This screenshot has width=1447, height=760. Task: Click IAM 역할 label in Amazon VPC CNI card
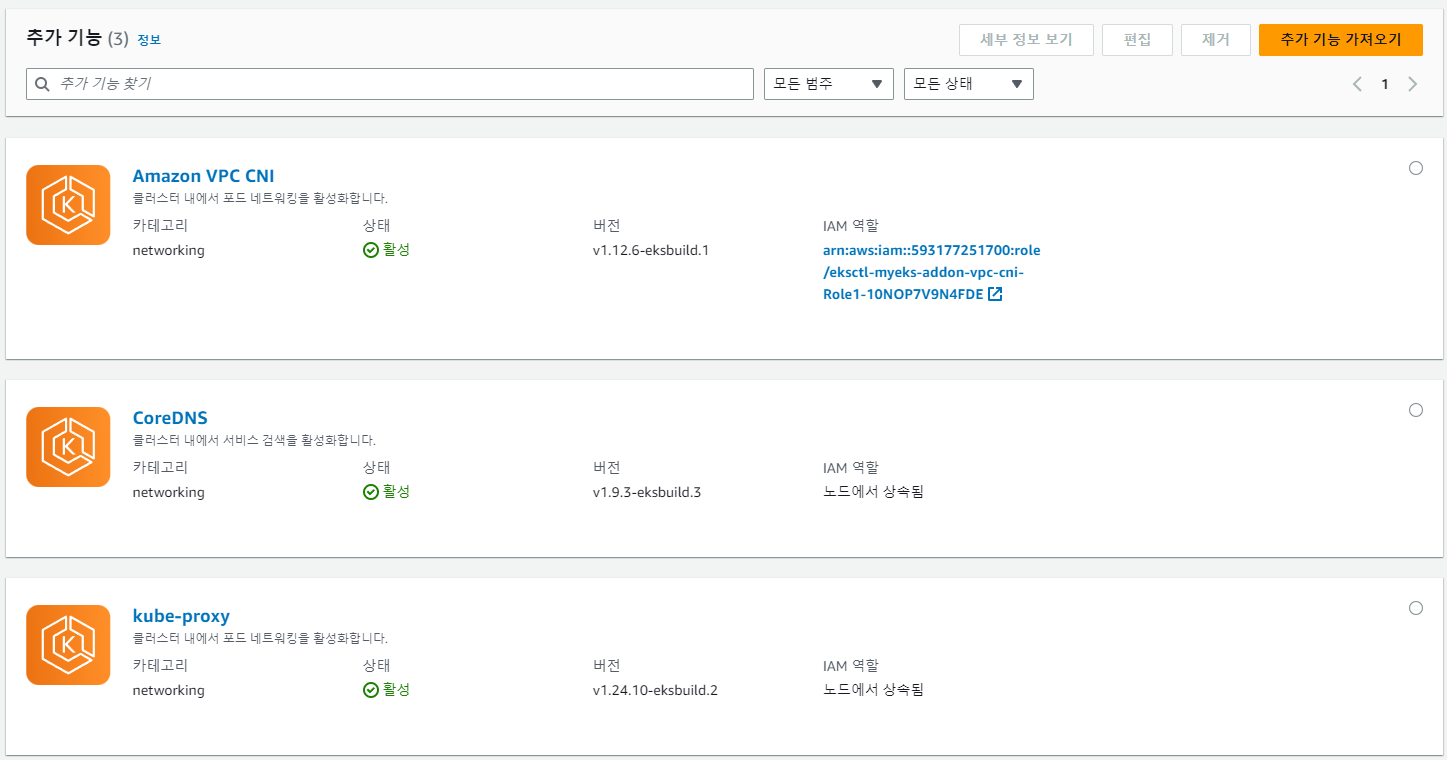point(850,226)
